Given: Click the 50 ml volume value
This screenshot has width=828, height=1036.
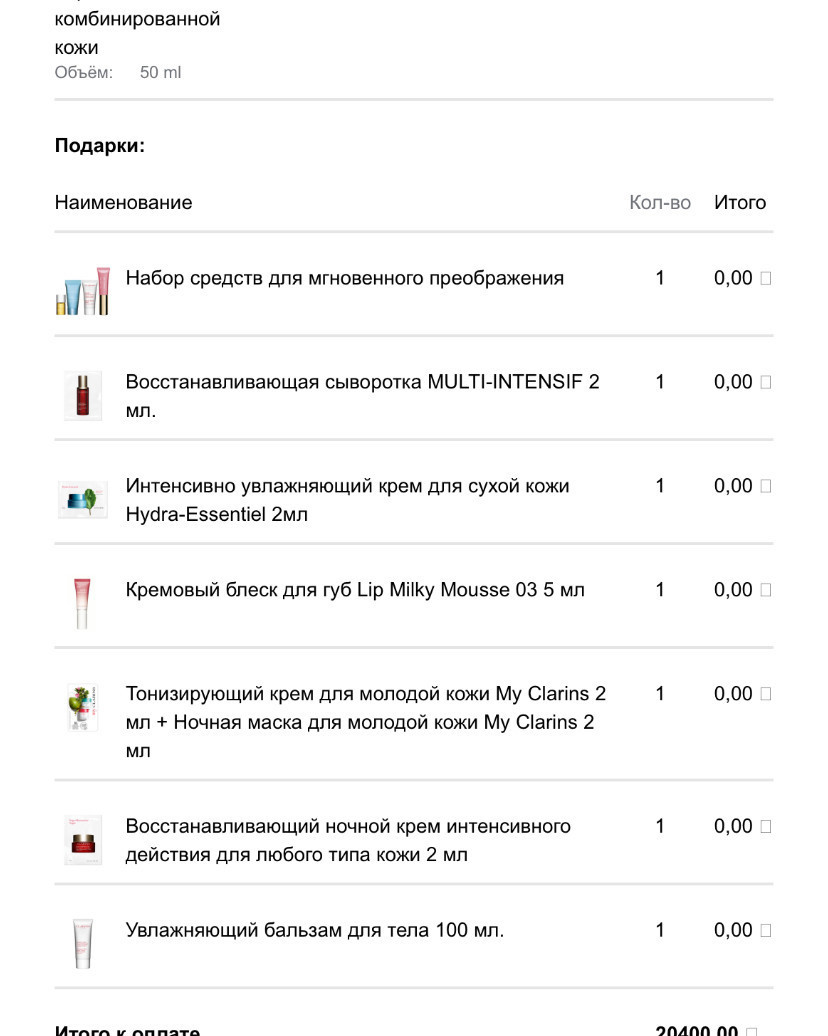Looking at the screenshot, I should pyautogui.click(x=161, y=72).
